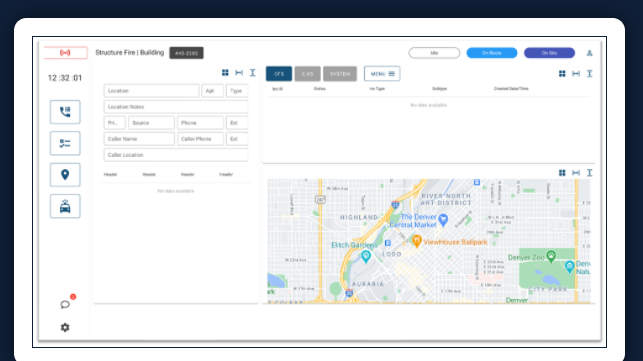
Task: Click the Ext field beside Caller Phone
Action: (x=237, y=139)
